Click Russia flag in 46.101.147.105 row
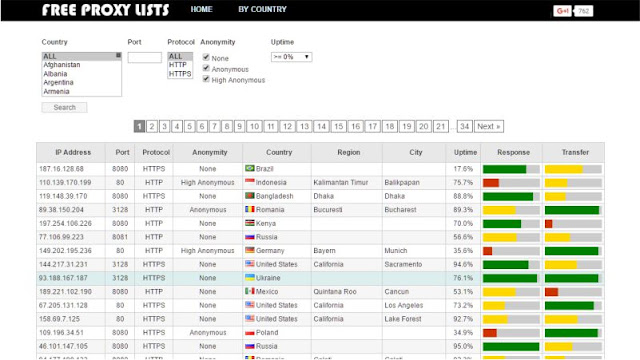Screen dimensions: 640x360 (249, 346)
